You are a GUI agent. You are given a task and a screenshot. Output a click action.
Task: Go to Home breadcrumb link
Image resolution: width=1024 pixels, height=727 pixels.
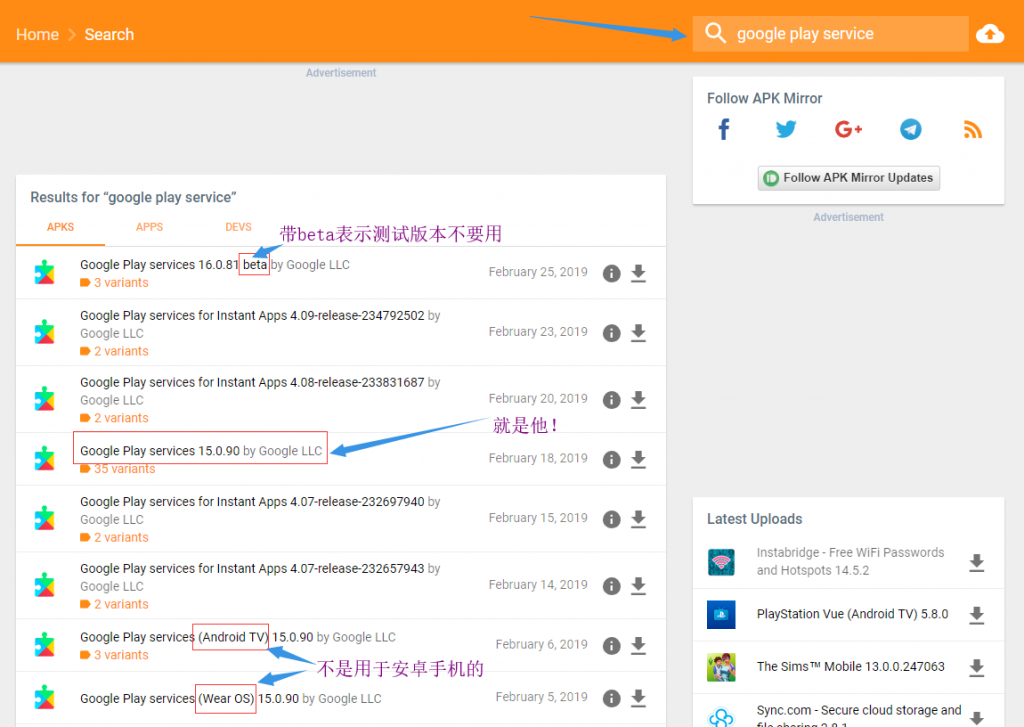37,35
